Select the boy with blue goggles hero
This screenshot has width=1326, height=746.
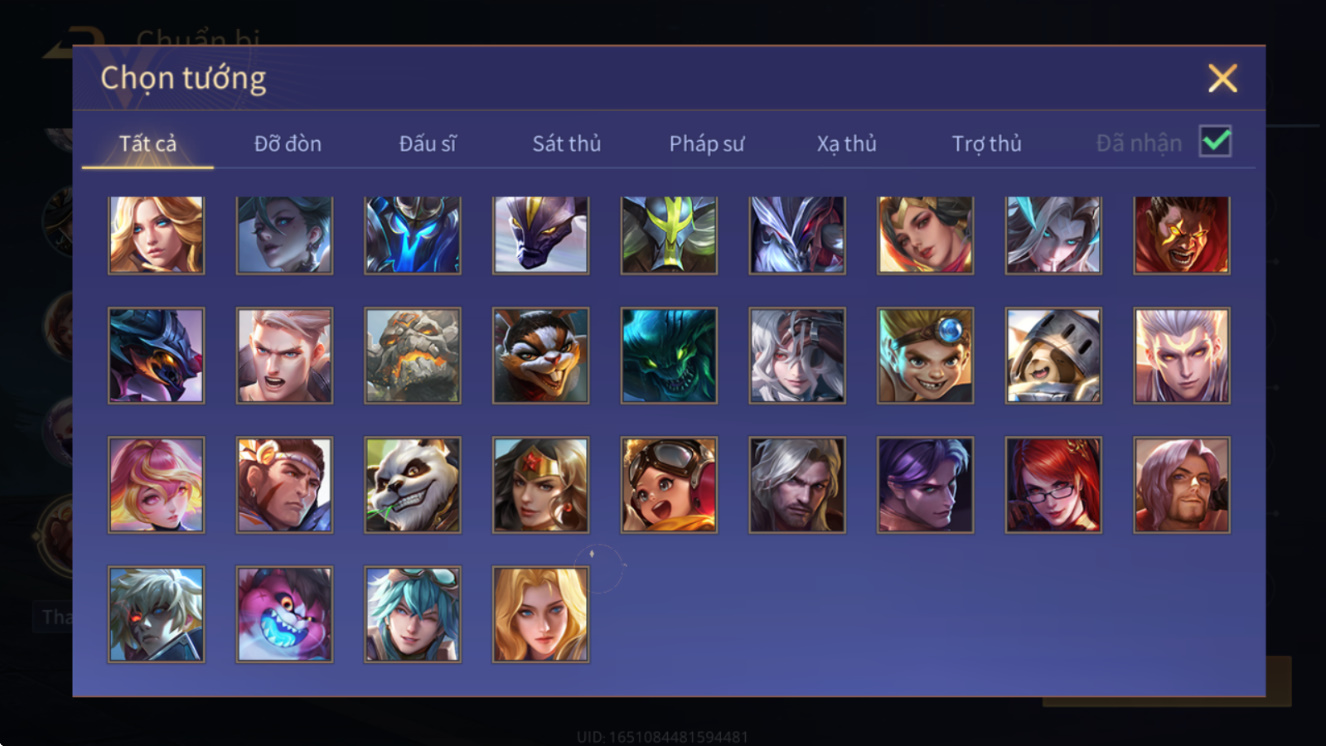click(926, 355)
